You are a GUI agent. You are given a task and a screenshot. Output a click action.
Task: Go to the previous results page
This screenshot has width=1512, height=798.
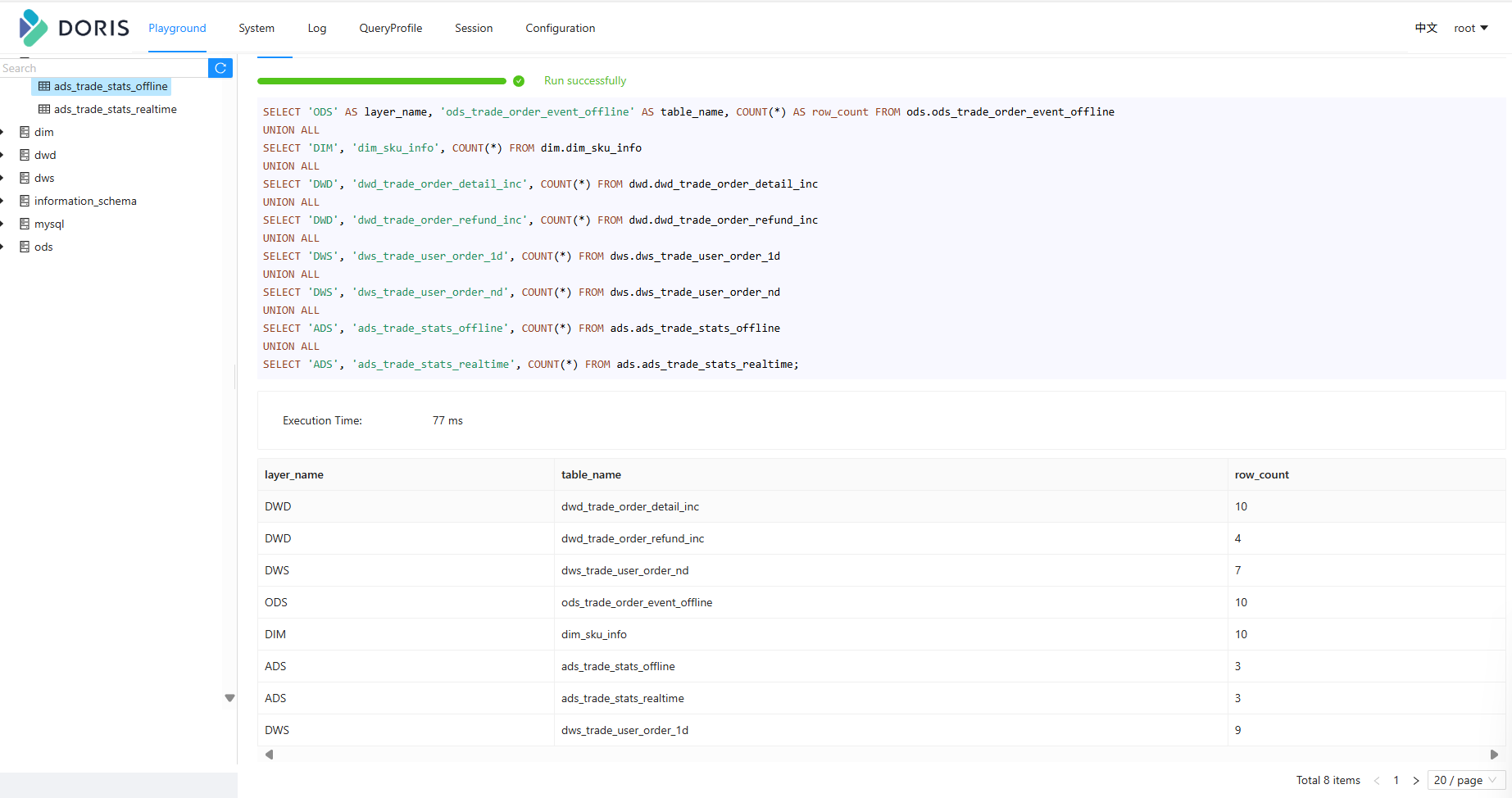point(1377,781)
